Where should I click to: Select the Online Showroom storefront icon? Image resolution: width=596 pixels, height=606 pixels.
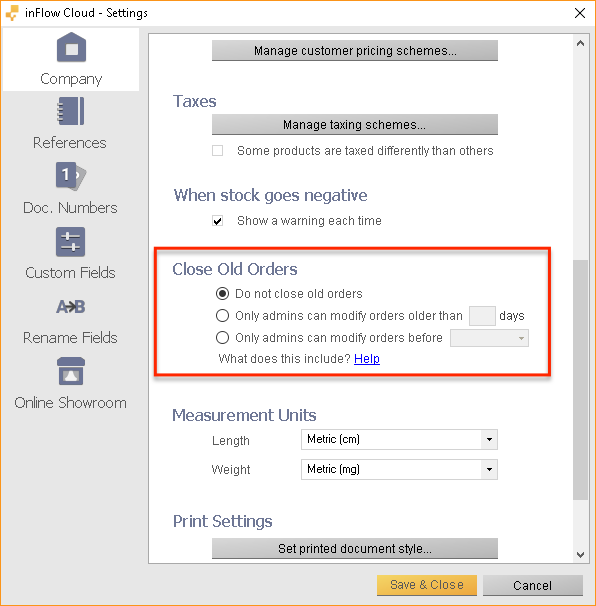point(71,371)
